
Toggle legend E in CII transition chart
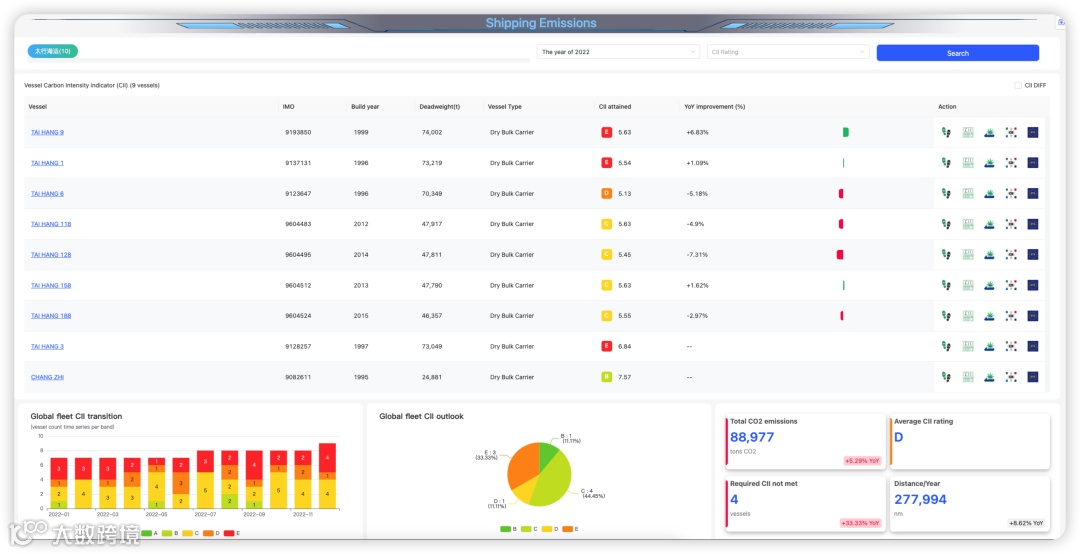pyautogui.click(x=232, y=533)
